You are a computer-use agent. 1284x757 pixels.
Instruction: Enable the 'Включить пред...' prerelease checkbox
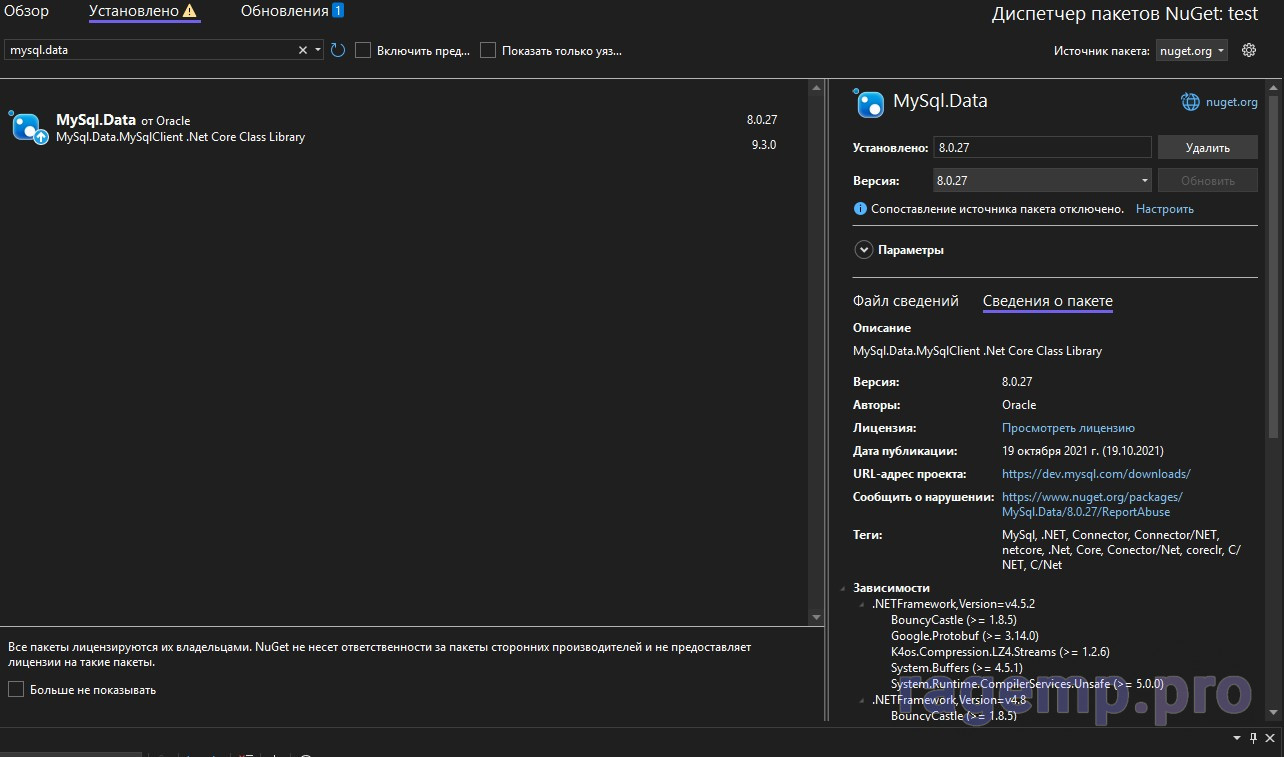coord(363,50)
